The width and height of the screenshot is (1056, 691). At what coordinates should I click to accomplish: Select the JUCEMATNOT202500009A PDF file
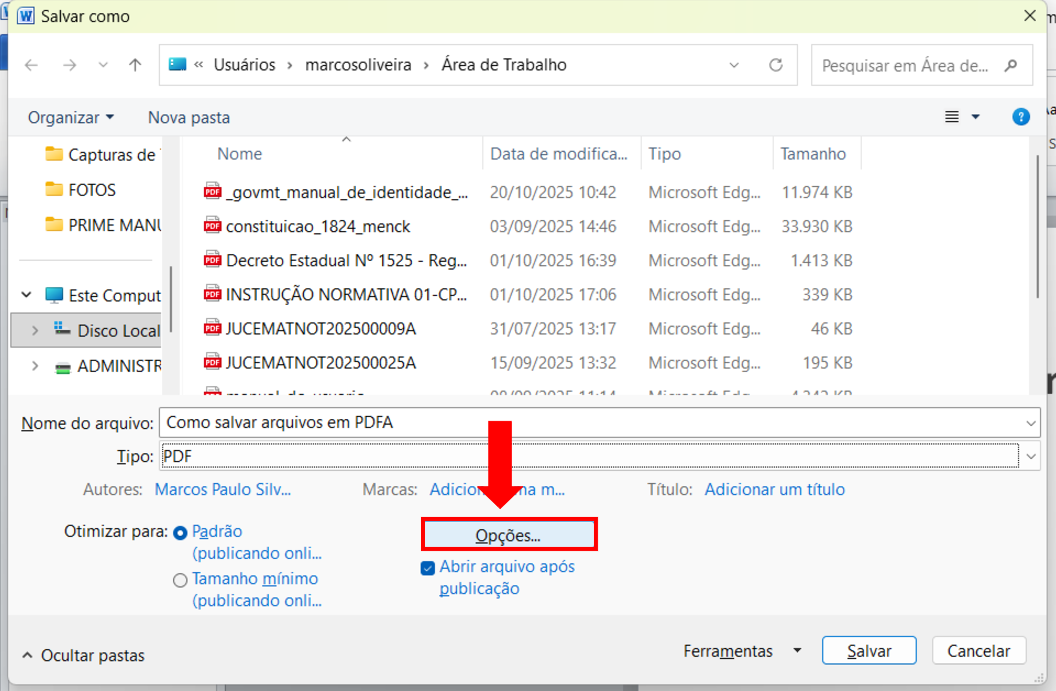click(x=320, y=328)
